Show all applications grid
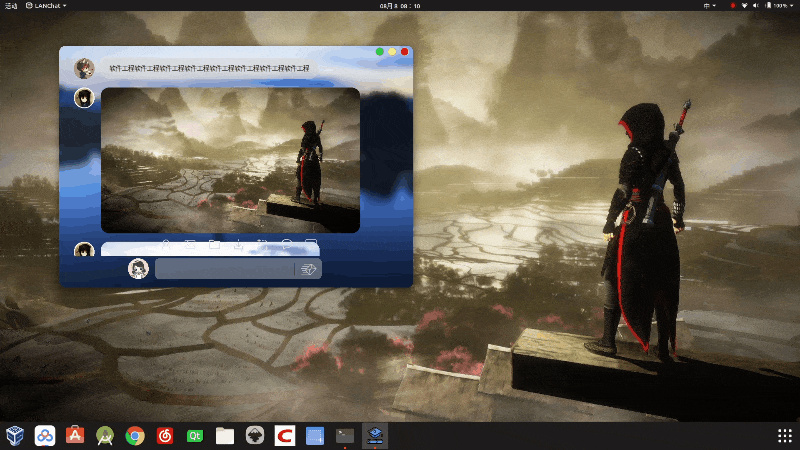The height and width of the screenshot is (450, 800). [785, 436]
